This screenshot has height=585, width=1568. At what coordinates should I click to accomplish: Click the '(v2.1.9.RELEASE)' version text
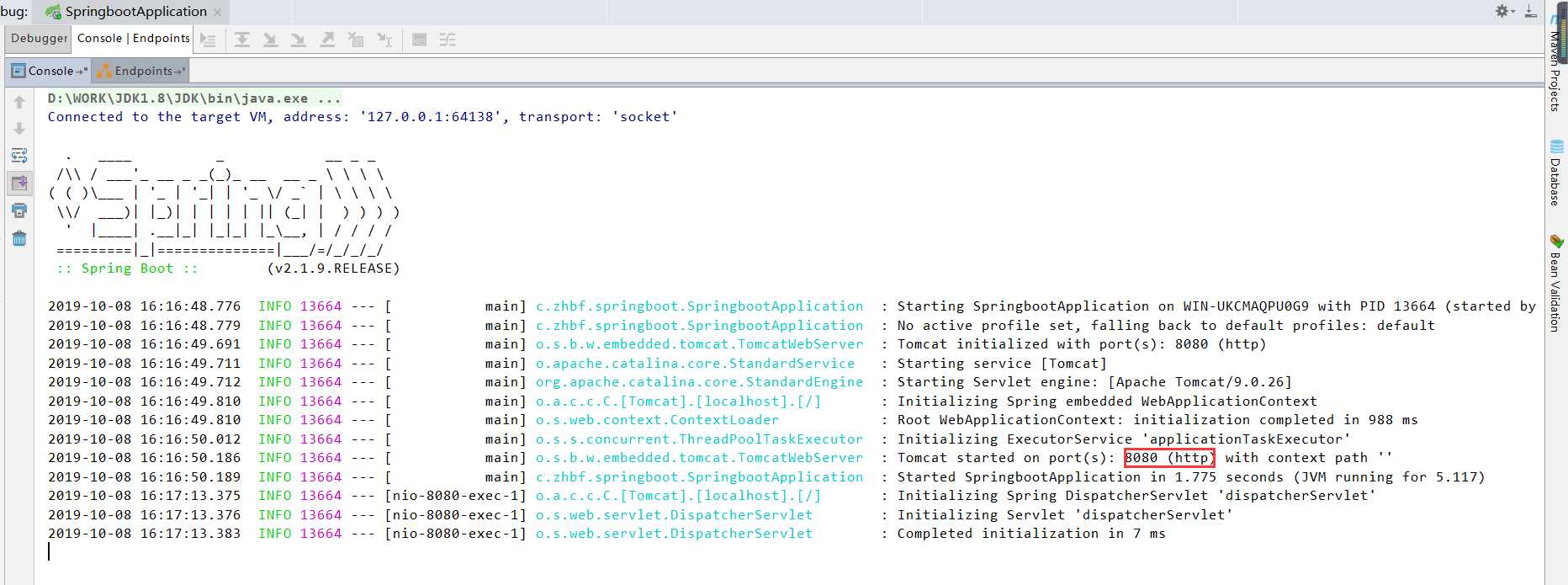point(333,269)
